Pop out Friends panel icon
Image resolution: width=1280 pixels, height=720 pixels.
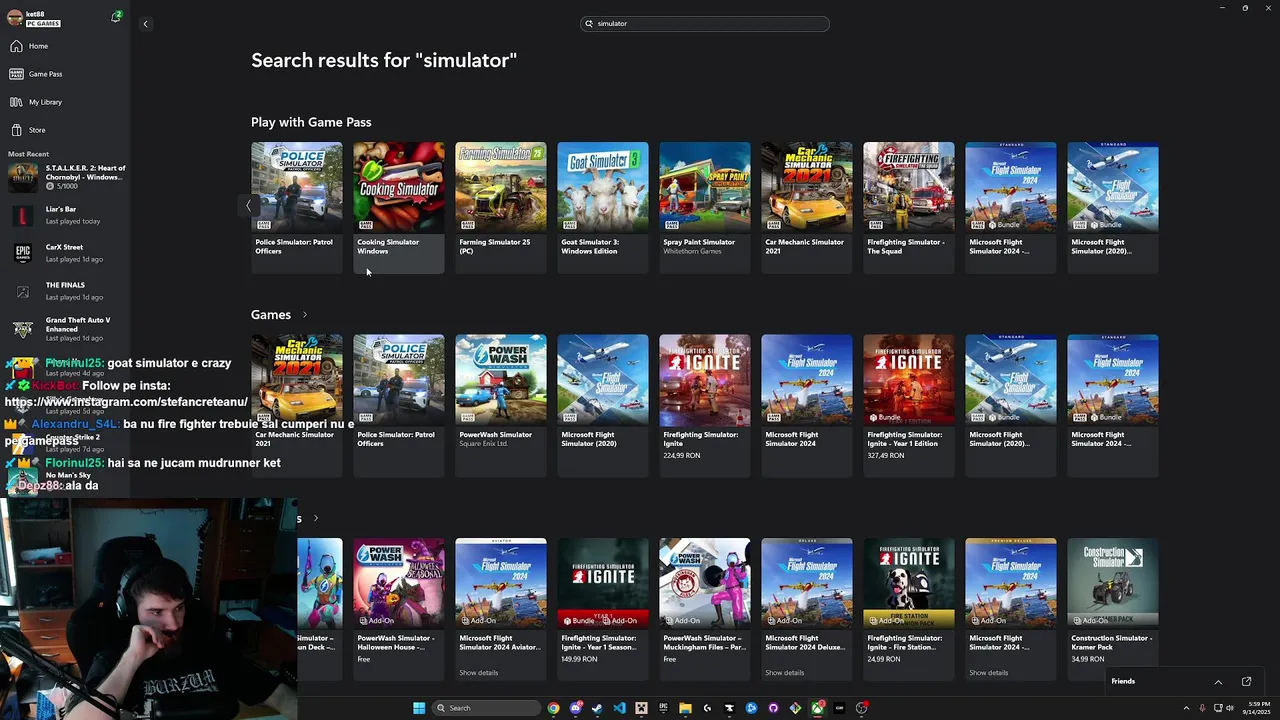(x=1246, y=682)
